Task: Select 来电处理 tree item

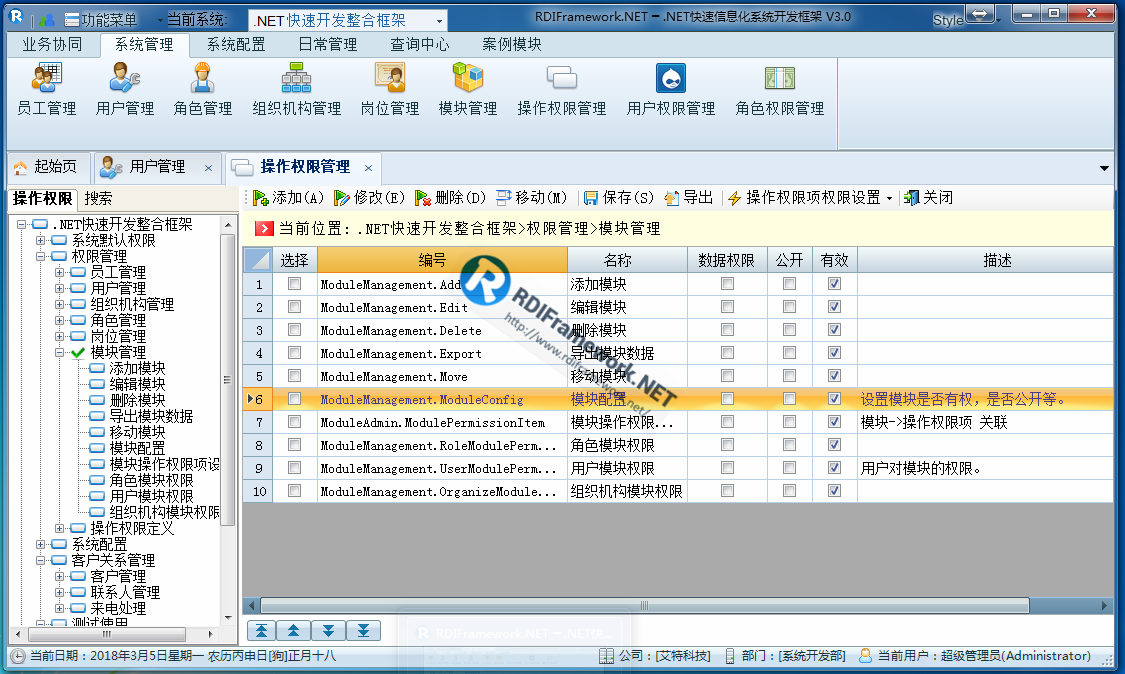Action: coord(118,608)
